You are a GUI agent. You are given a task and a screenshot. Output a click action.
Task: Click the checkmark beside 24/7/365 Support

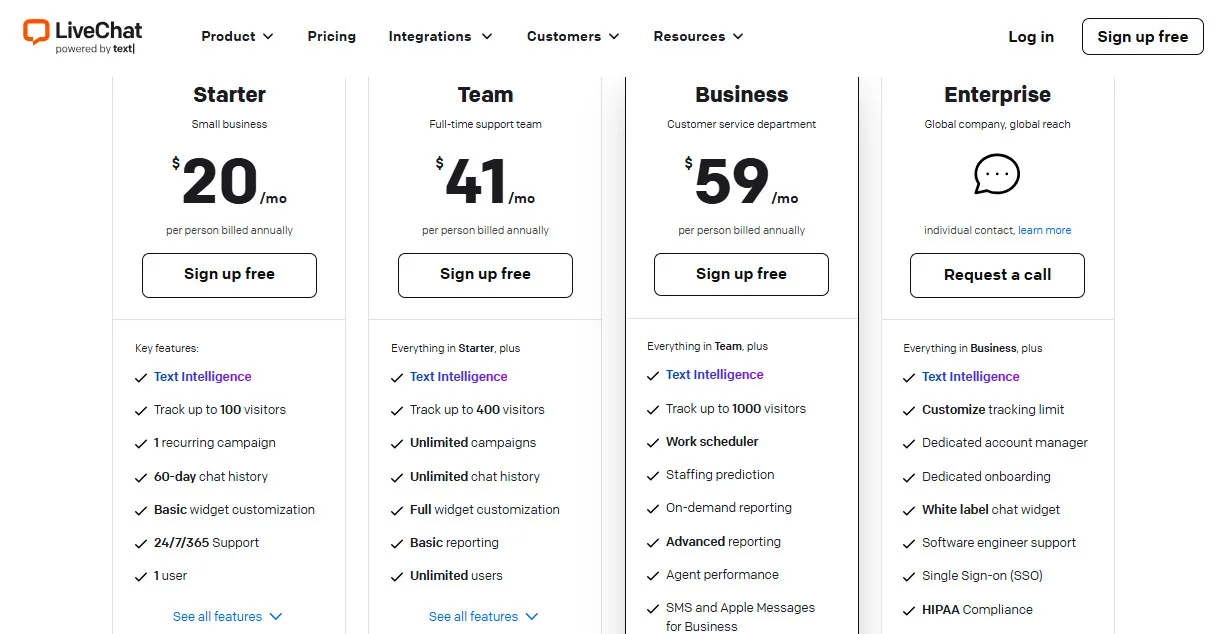tap(141, 543)
